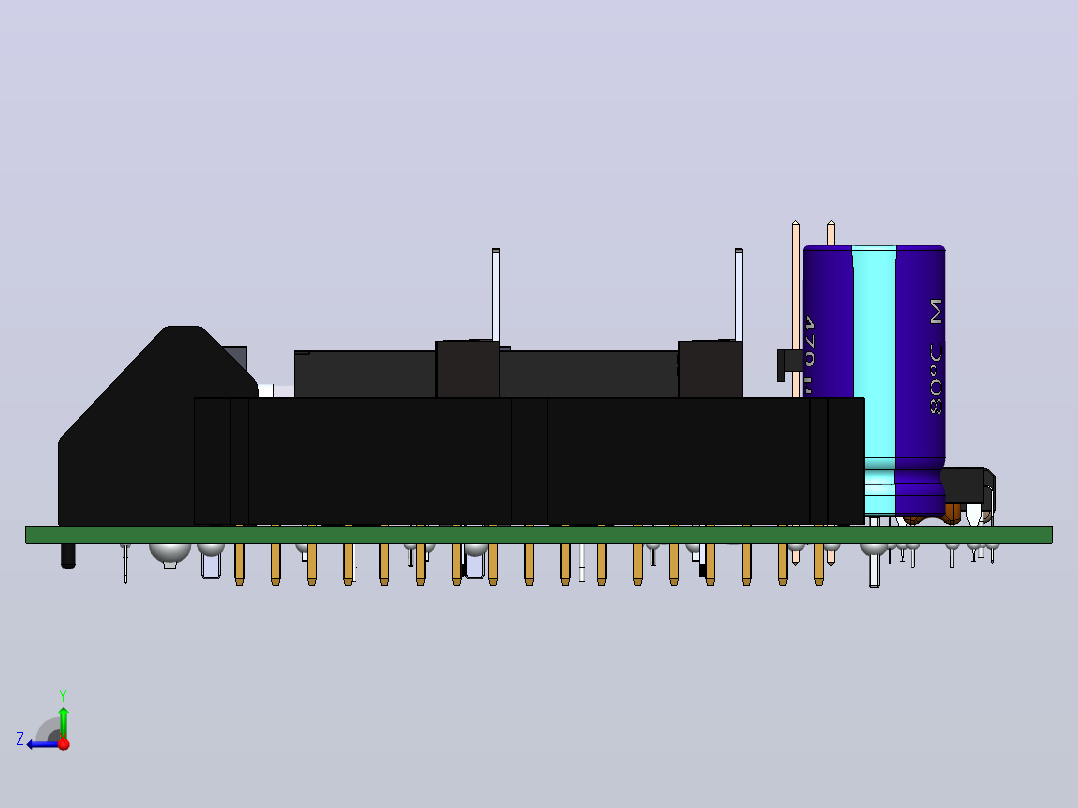
Task: Click the 'M' marking on the capacitor
Action: [x=936, y=312]
